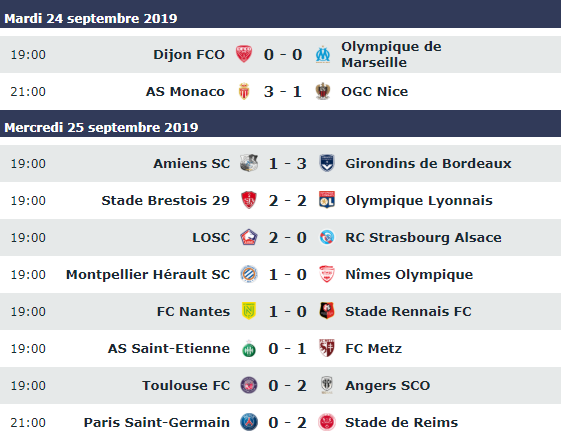The height and width of the screenshot is (441, 561).
Task: Click the Paris Saint-Germain crest
Action: click(249, 422)
